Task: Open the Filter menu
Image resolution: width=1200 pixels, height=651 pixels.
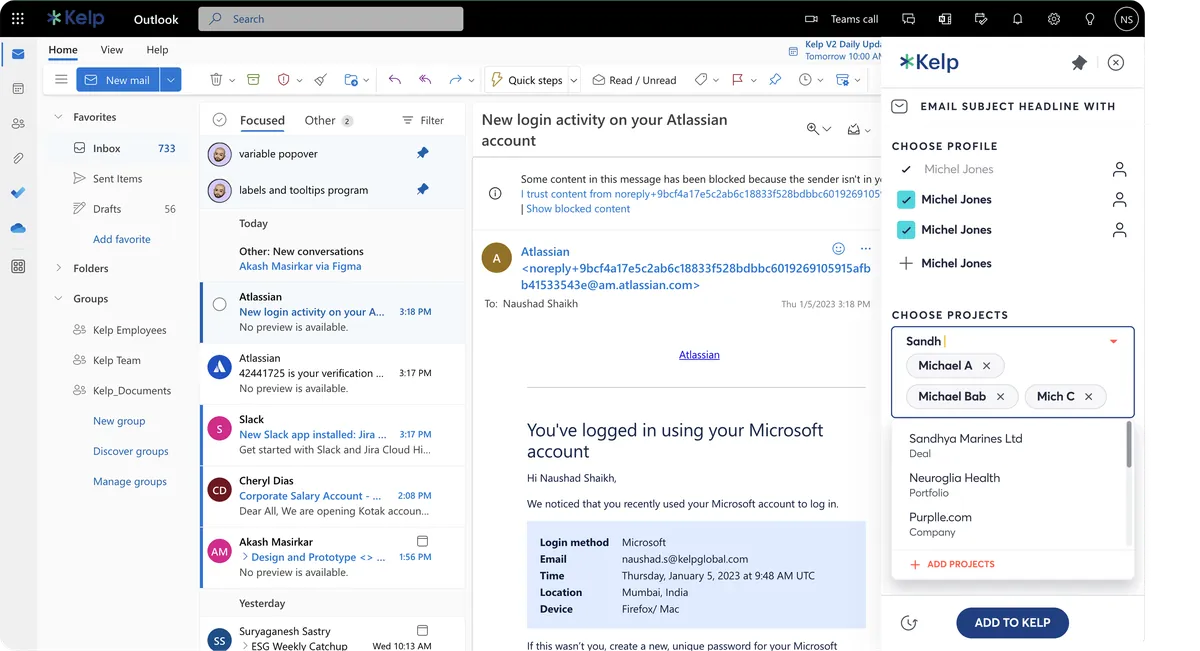Action: [x=423, y=121]
